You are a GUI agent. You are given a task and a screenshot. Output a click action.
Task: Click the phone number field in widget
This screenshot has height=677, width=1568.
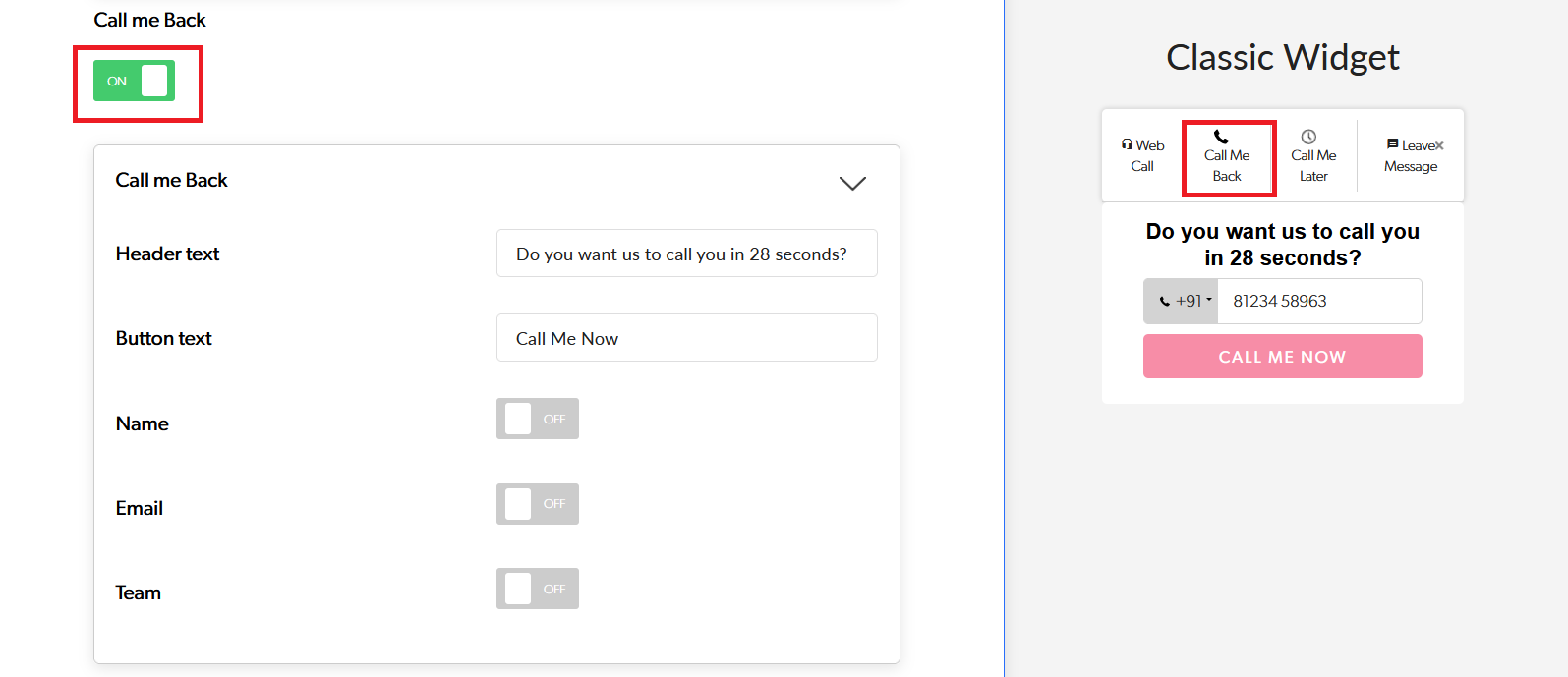[x=1319, y=301]
